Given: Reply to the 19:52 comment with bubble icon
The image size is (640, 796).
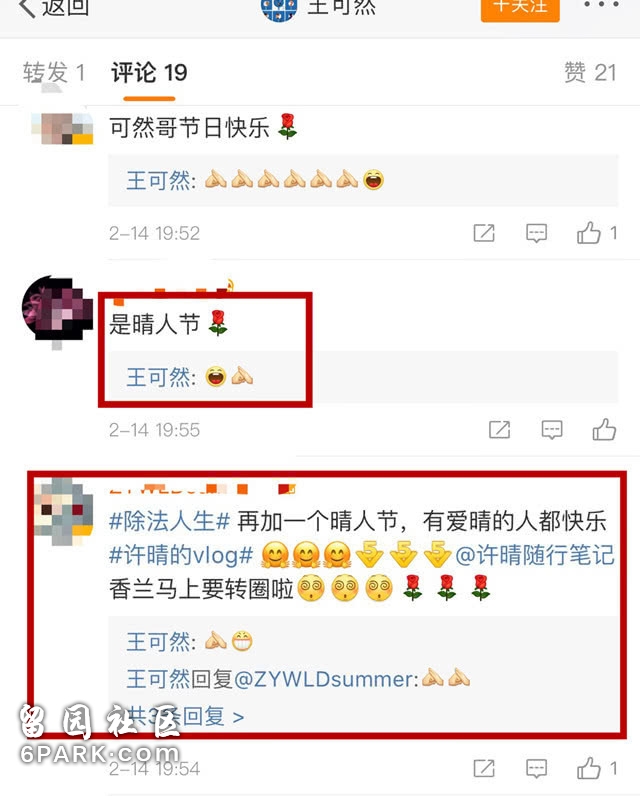Looking at the screenshot, I should (x=536, y=233).
